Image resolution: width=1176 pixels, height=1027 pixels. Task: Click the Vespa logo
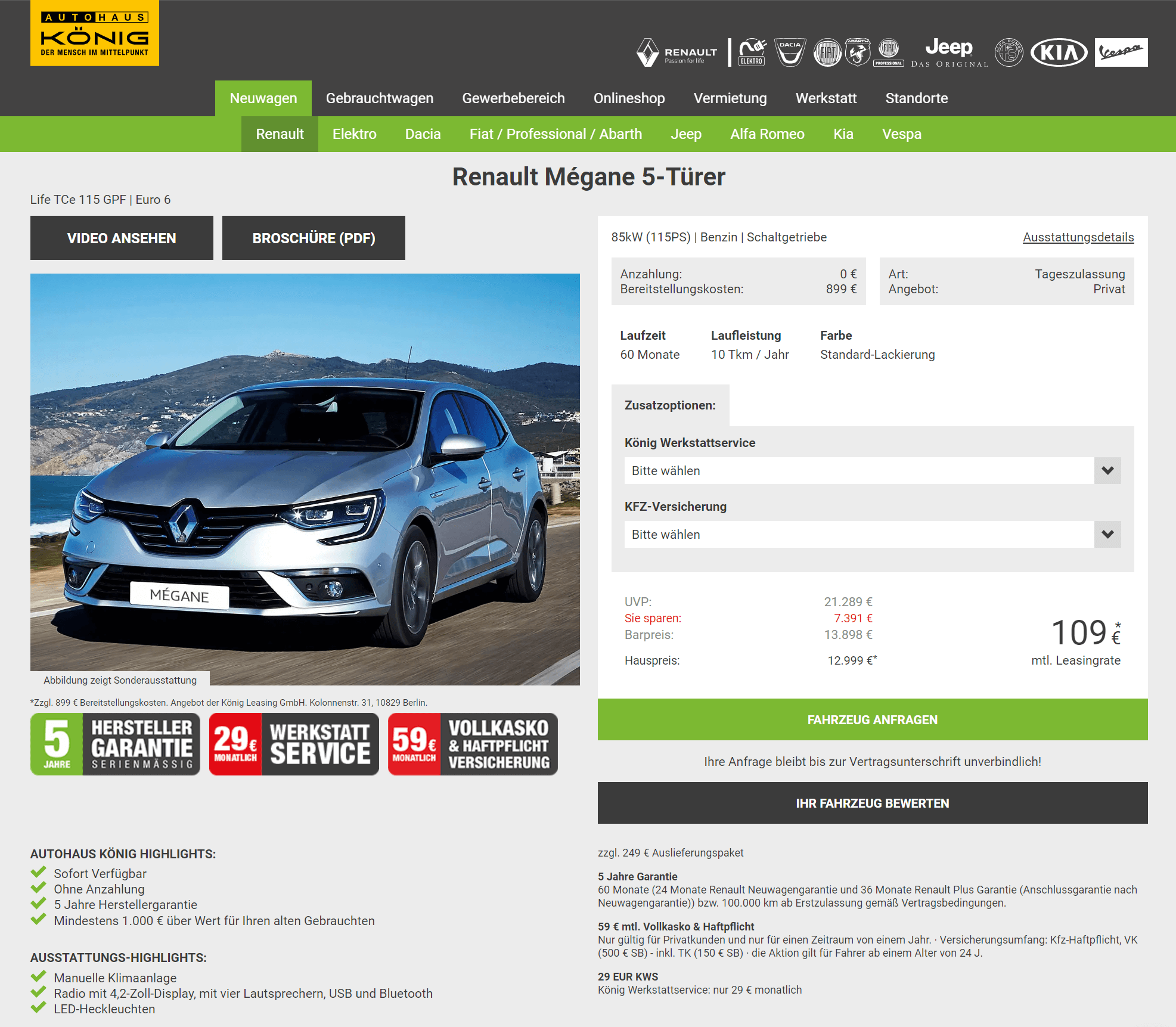1121,52
